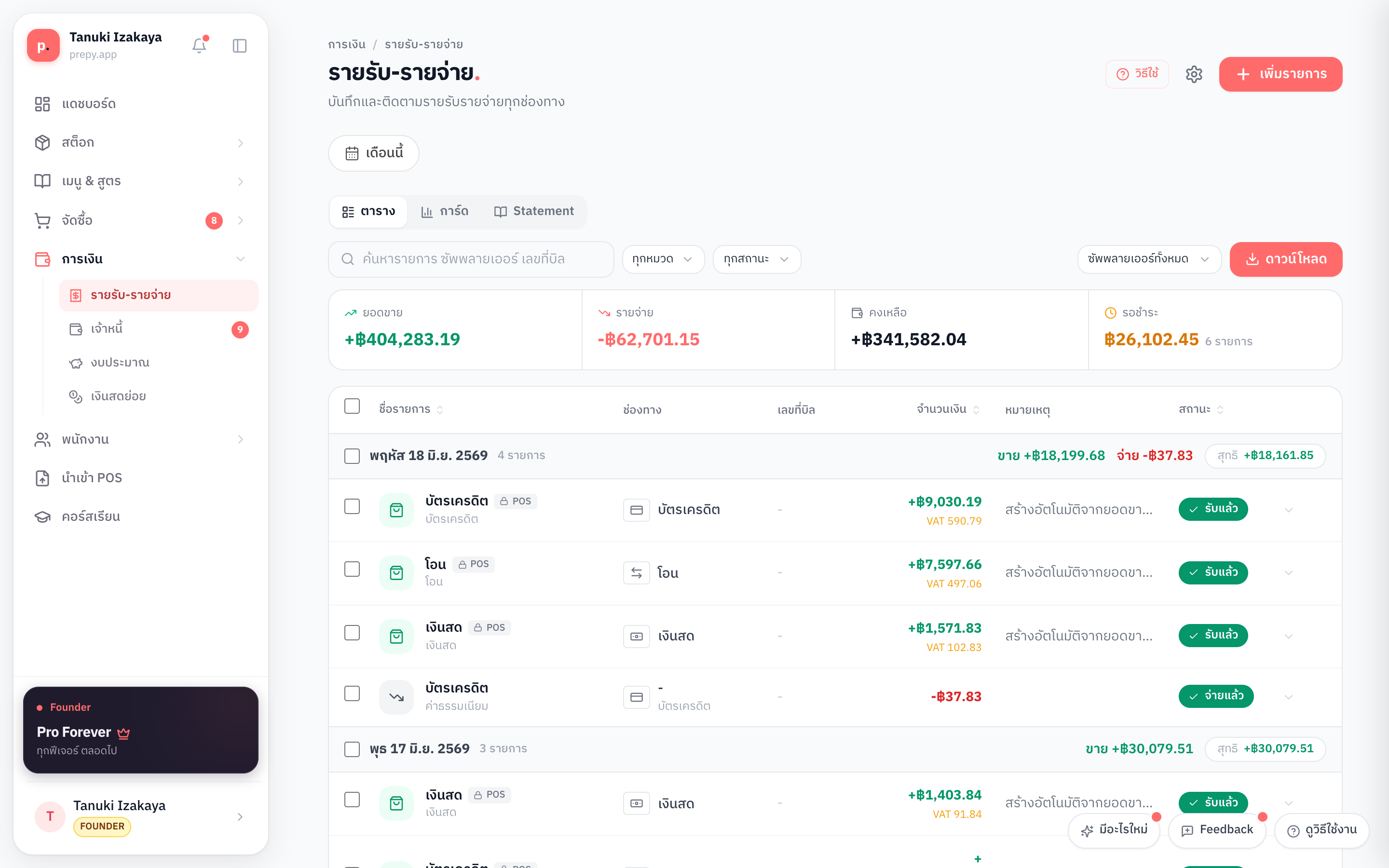Viewport: 1389px width, 868px height.
Task: Collapse the การเงิน section chevron
Action: pos(241,259)
